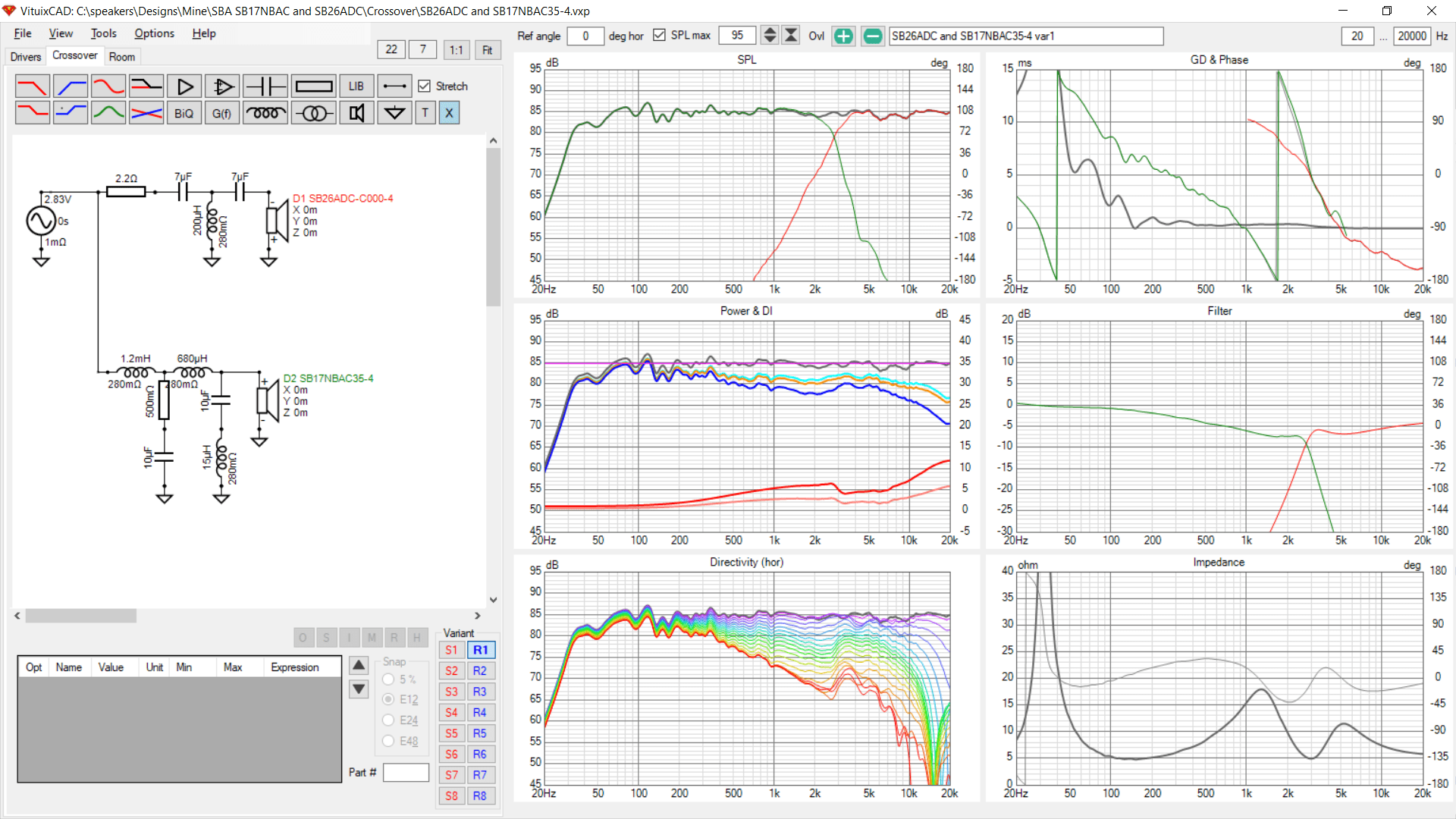Switch to the Drivers tab
This screenshot has width=1456, height=819.
26,57
